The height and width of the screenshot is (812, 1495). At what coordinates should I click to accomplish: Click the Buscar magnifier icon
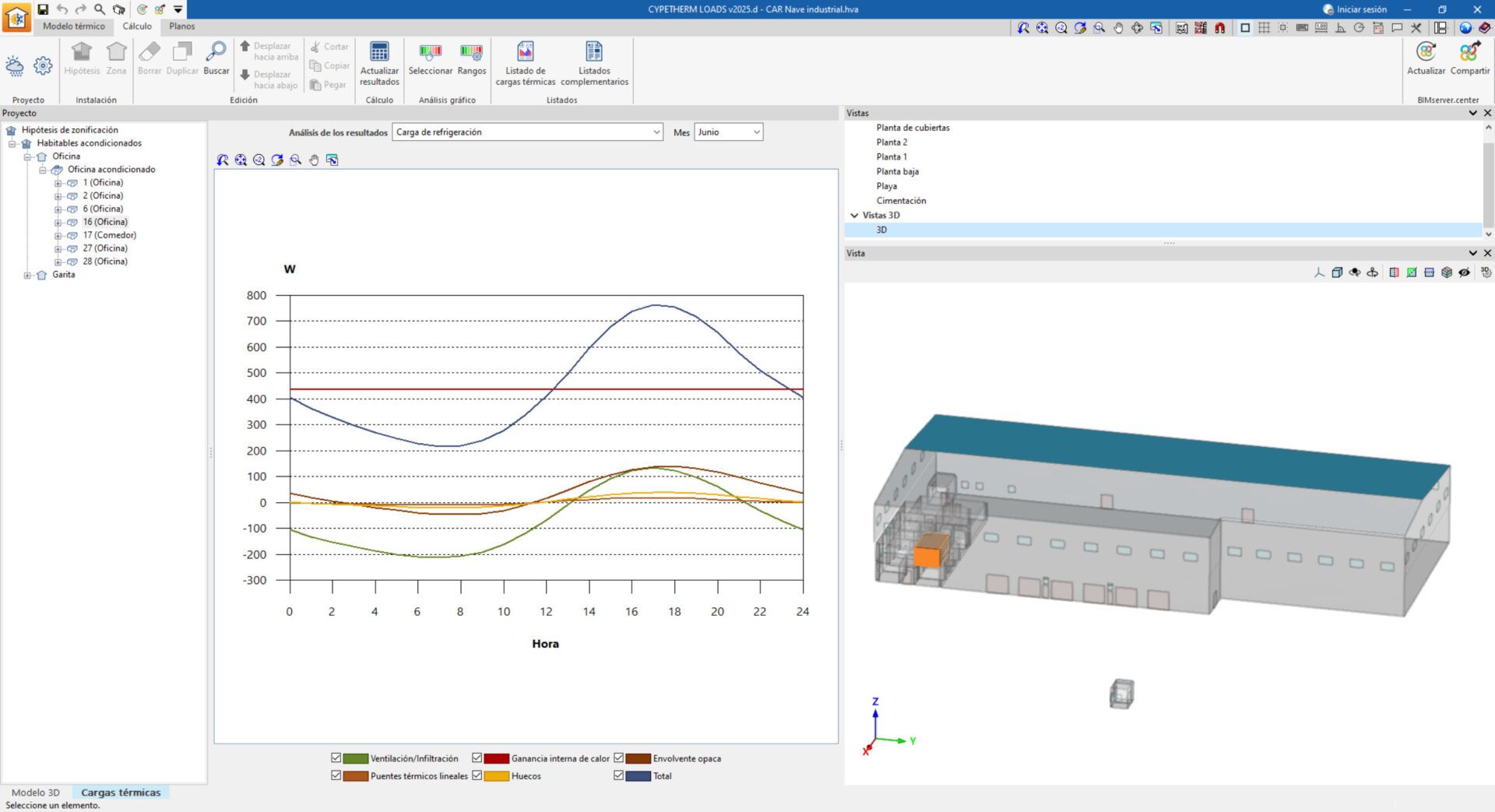click(216, 52)
